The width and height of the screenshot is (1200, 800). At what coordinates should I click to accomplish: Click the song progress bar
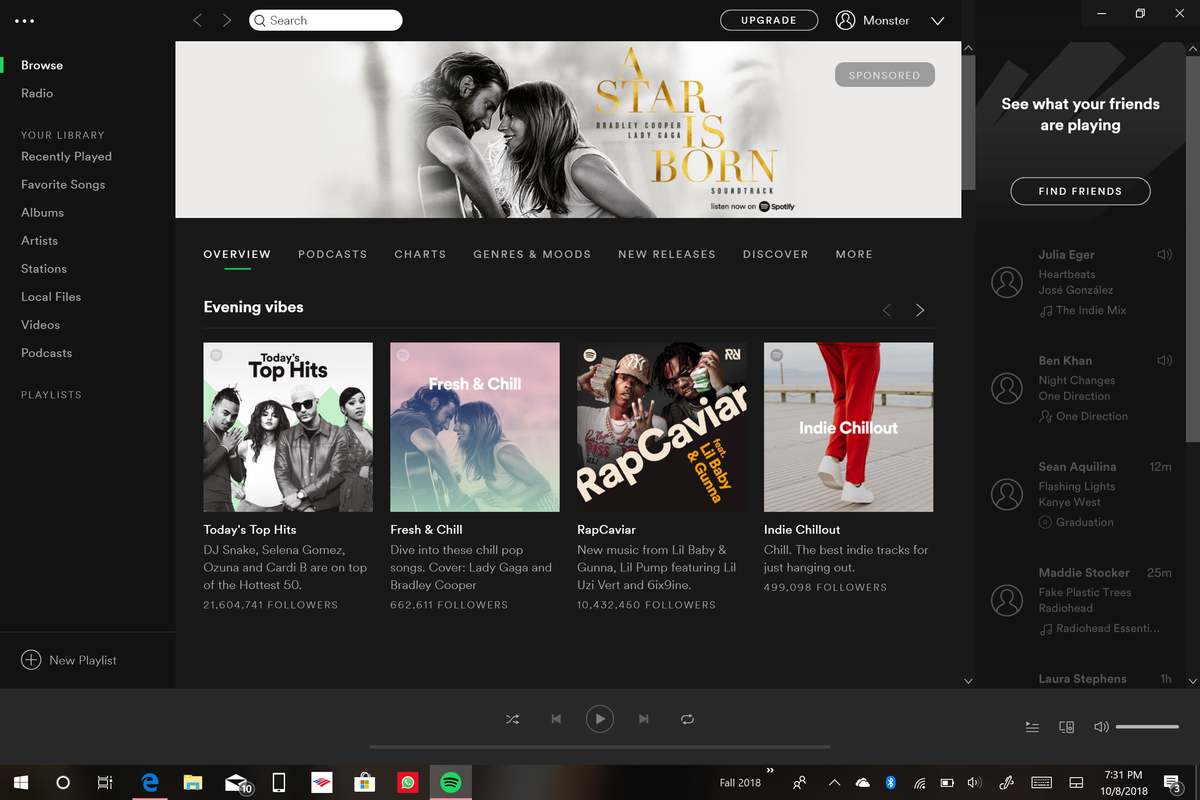(x=600, y=747)
